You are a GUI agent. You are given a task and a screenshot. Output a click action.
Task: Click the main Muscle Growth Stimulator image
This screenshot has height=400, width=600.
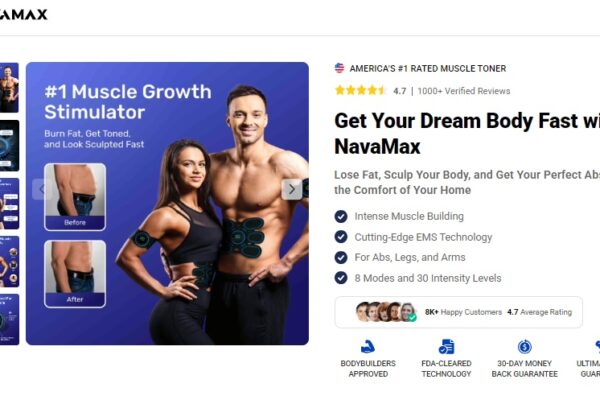(167, 203)
